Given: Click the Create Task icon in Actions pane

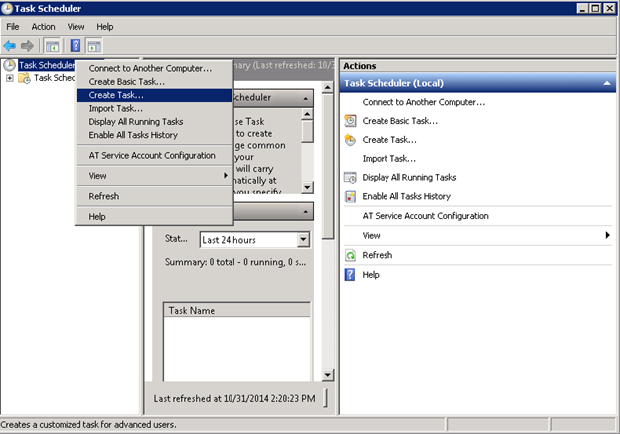Looking at the screenshot, I should click(350, 140).
